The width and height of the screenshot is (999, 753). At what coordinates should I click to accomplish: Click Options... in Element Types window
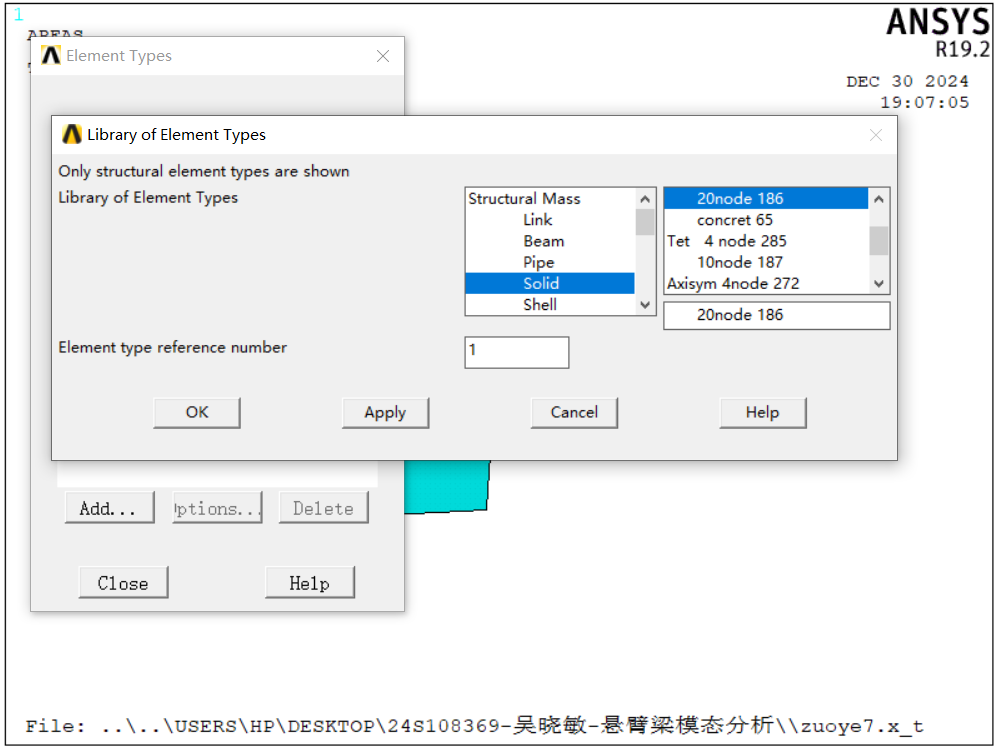[x=217, y=508]
